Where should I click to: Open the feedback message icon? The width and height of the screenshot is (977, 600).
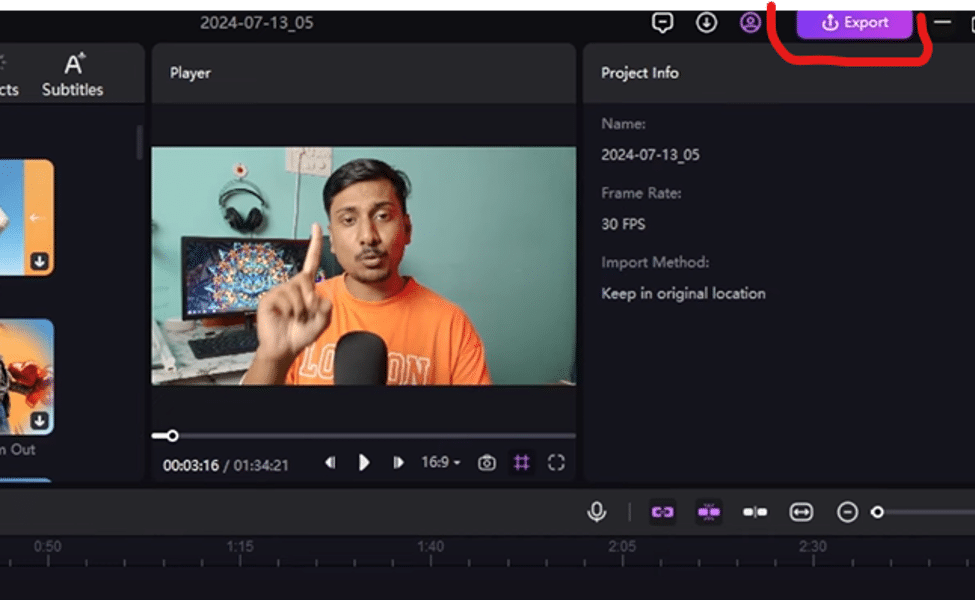[662, 23]
